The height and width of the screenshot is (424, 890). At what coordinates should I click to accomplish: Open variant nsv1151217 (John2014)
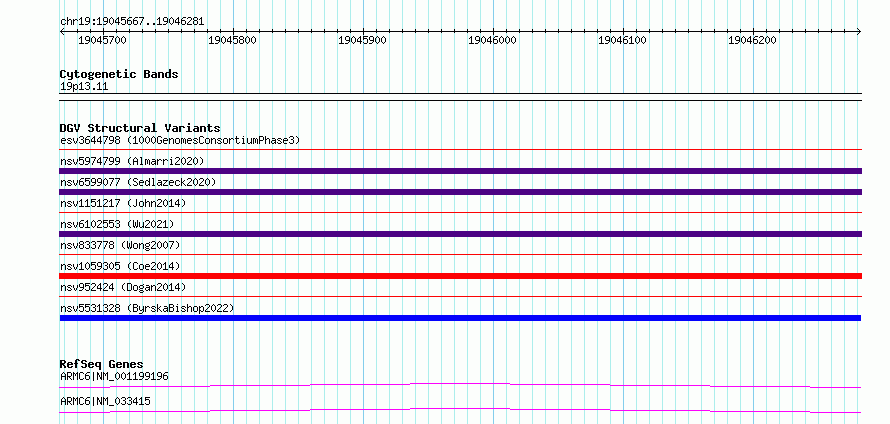coord(123,203)
